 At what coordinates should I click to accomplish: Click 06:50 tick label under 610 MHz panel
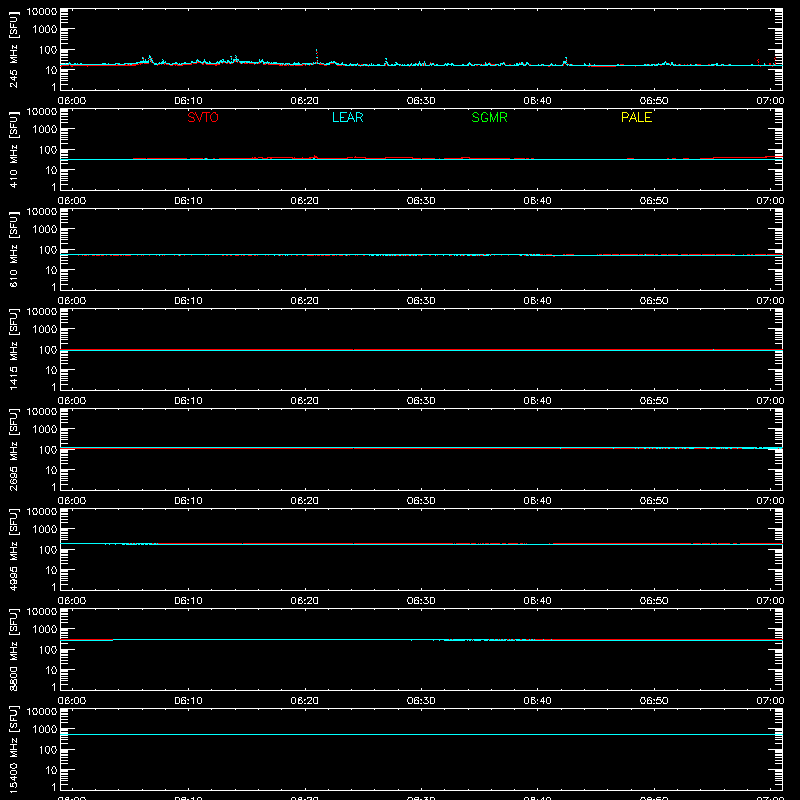pyautogui.click(x=654, y=301)
